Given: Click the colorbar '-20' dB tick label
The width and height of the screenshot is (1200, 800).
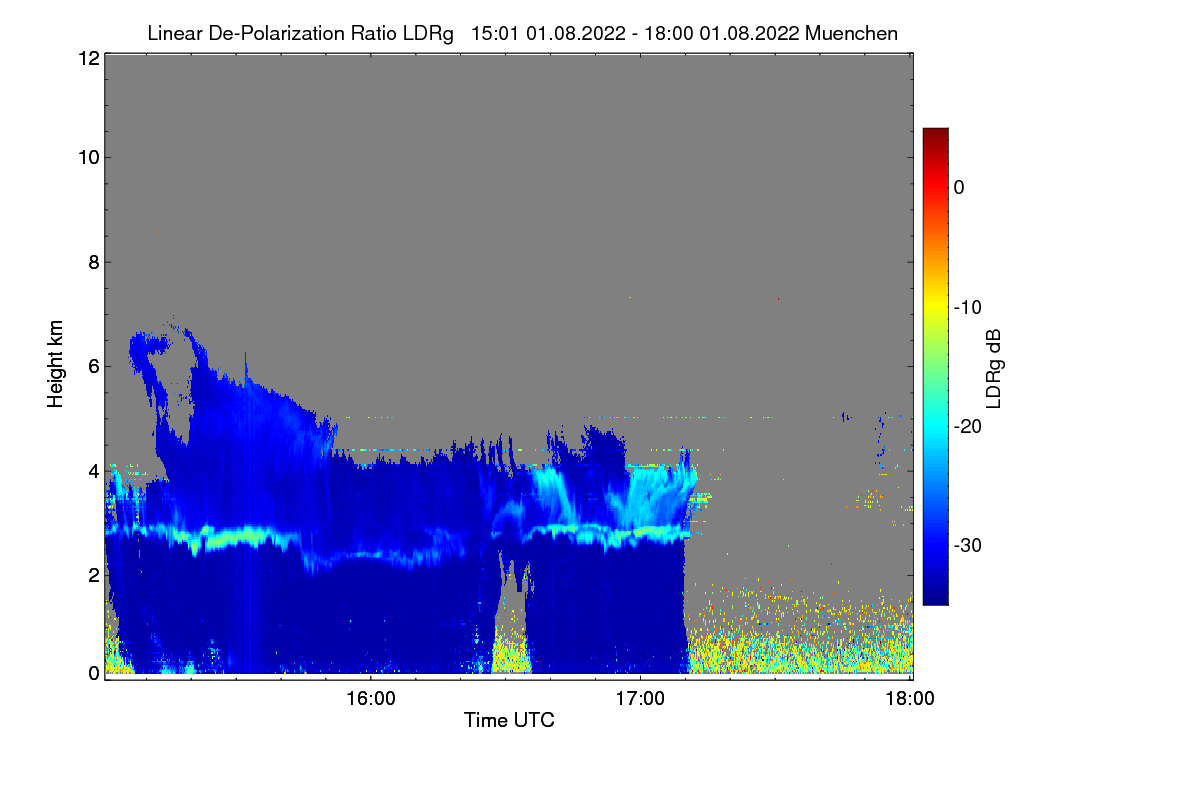Looking at the screenshot, I should [x=967, y=426].
